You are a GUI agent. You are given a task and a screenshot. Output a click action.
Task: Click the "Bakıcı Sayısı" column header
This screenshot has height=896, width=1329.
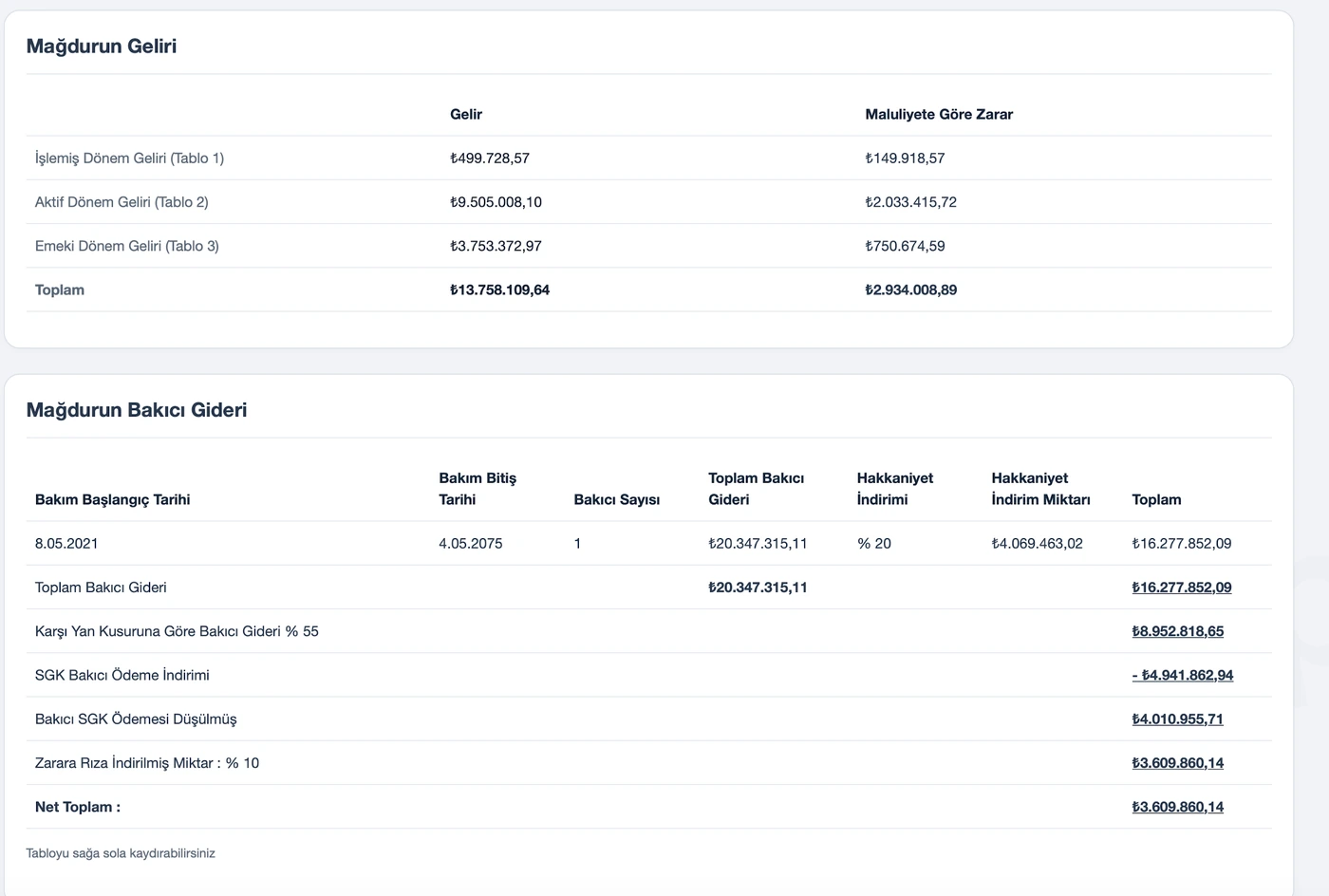pyautogui.click(x=617, y=499)
